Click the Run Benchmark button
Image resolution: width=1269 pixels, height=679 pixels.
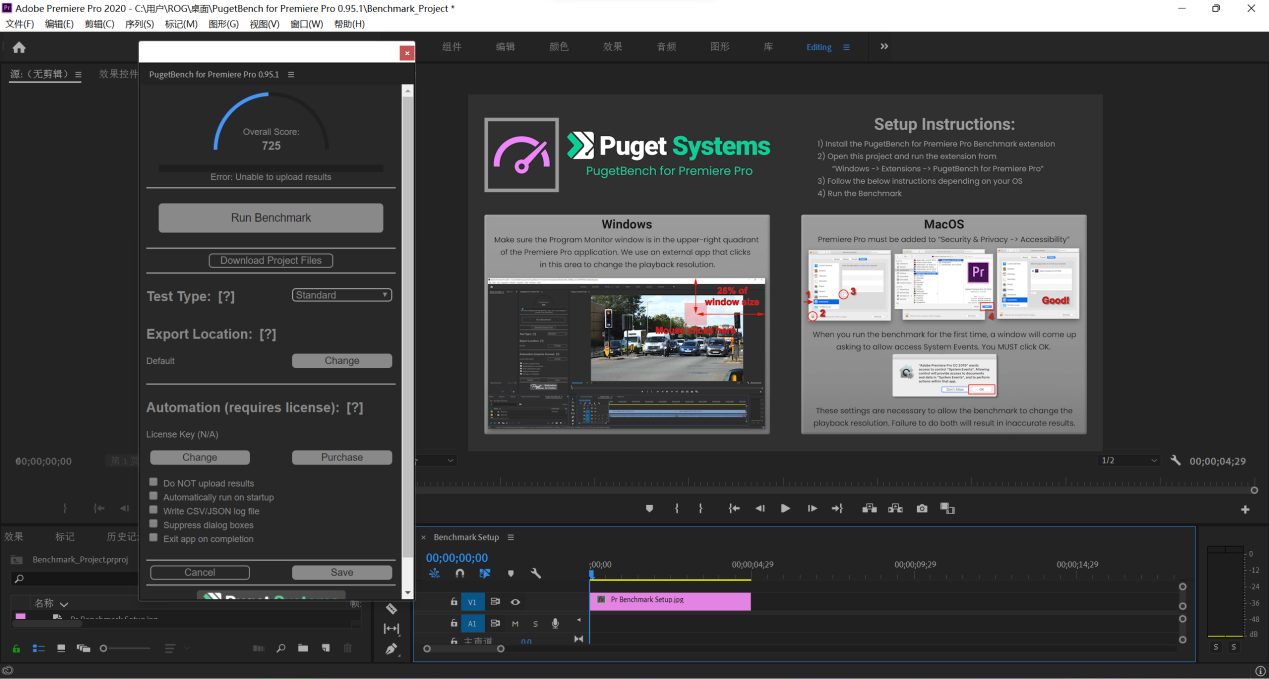click(271, 218)
